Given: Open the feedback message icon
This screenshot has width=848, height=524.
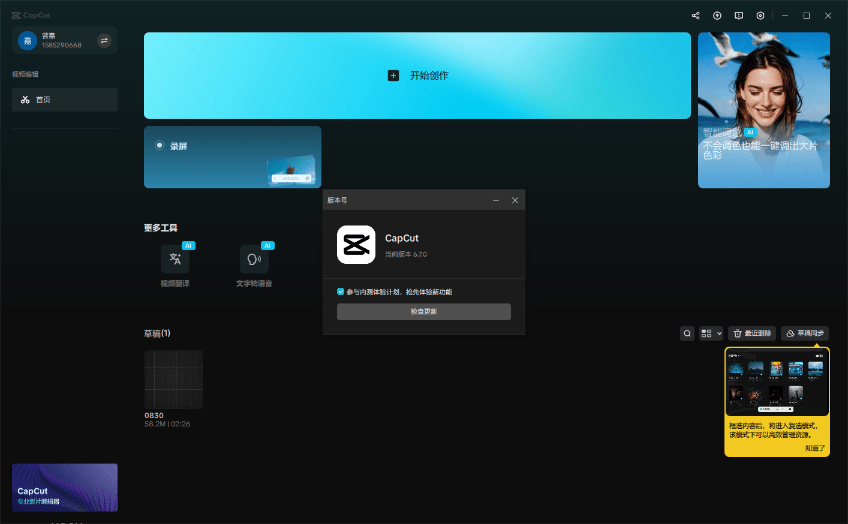Looking at the screenshot, I should tap(739, 16).
